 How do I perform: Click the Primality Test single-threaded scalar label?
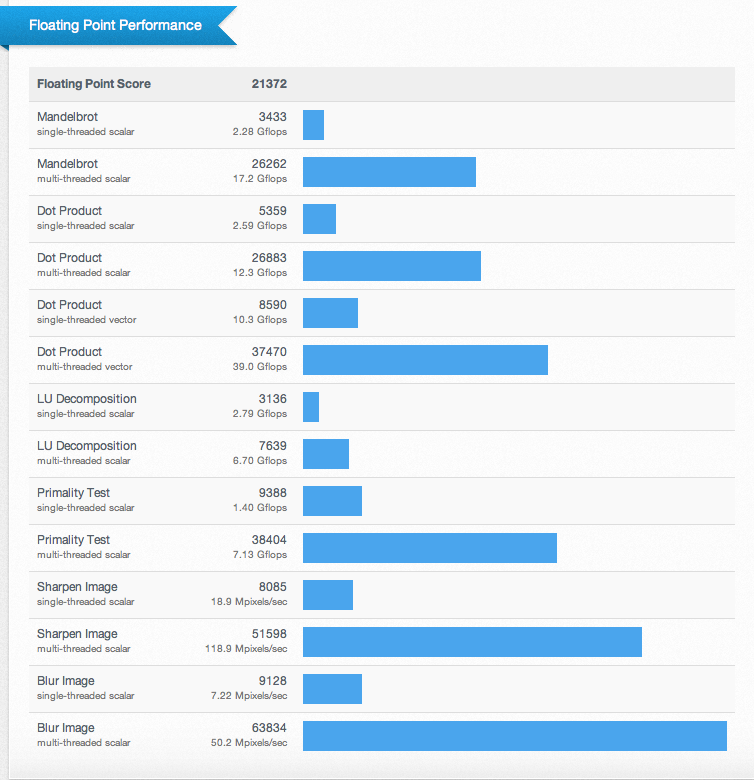(x=86, y=500)
